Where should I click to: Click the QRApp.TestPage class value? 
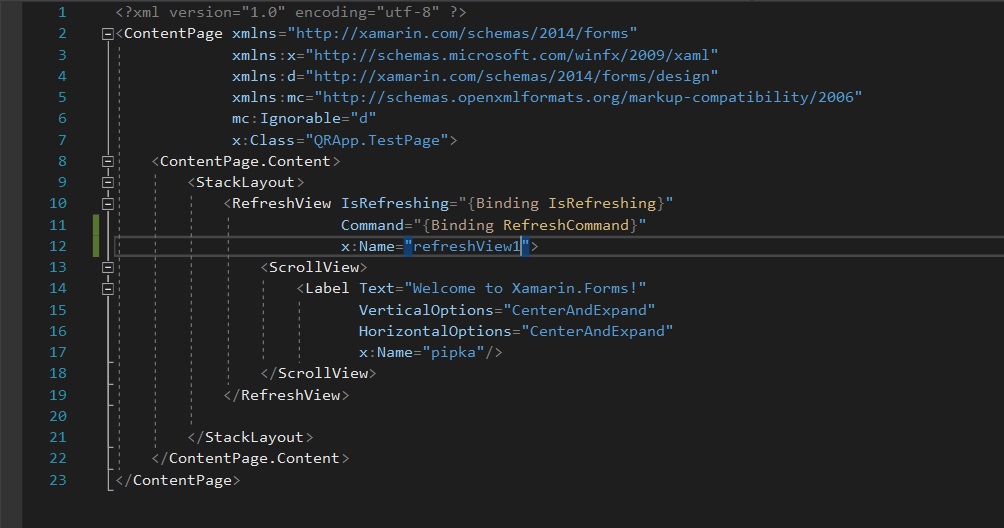[376, 140]
